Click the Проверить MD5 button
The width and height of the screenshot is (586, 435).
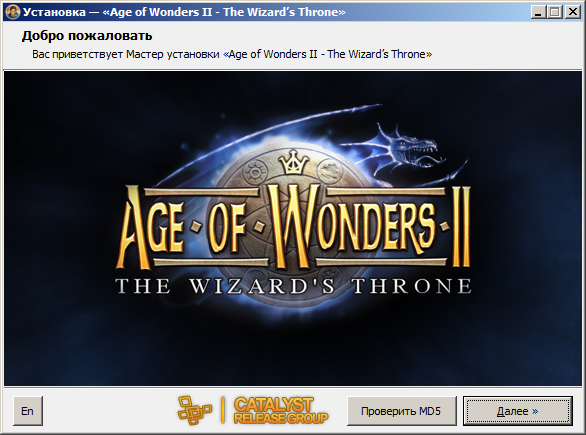[402, 411]
